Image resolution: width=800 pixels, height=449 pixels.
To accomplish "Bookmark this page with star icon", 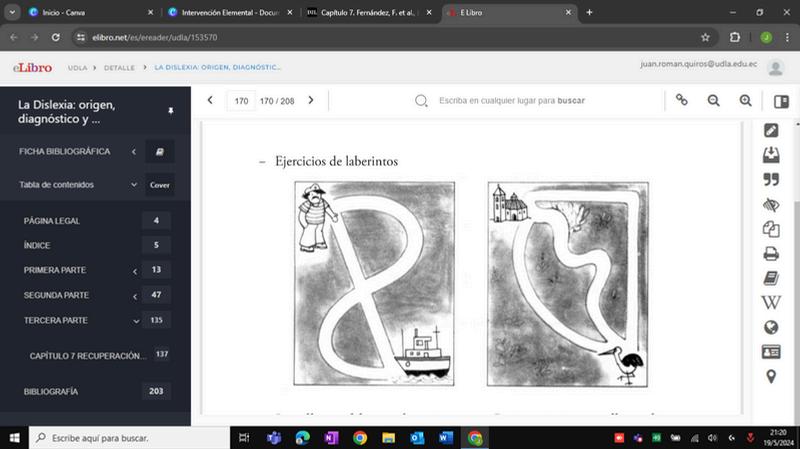I will [705, 37].
